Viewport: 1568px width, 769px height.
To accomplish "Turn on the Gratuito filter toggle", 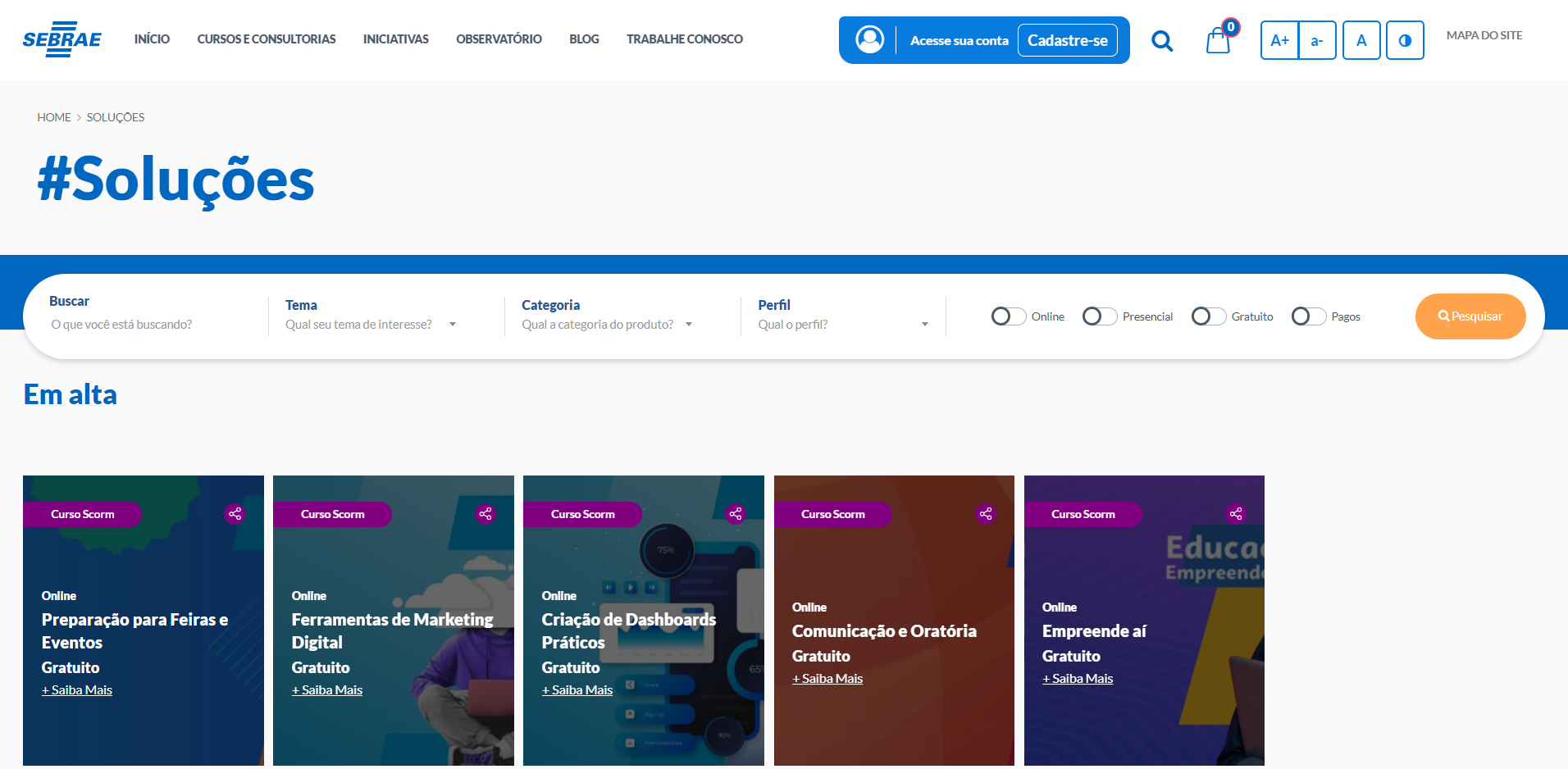I will coord(1209,316).
